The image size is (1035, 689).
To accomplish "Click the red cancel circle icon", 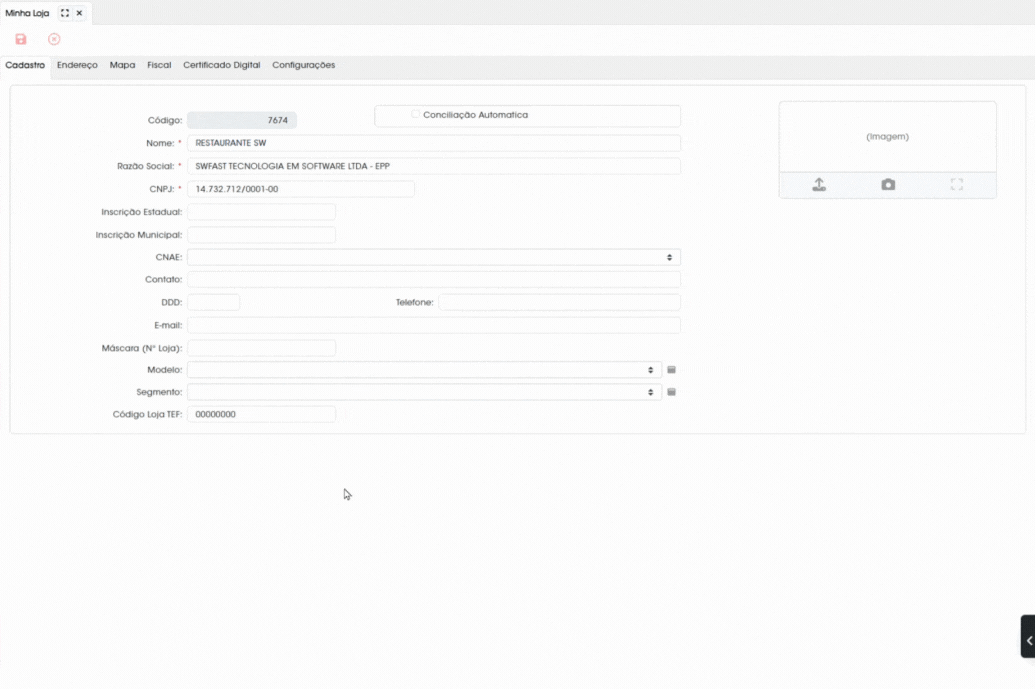I will pyautogui.click(x=54, y=40).
